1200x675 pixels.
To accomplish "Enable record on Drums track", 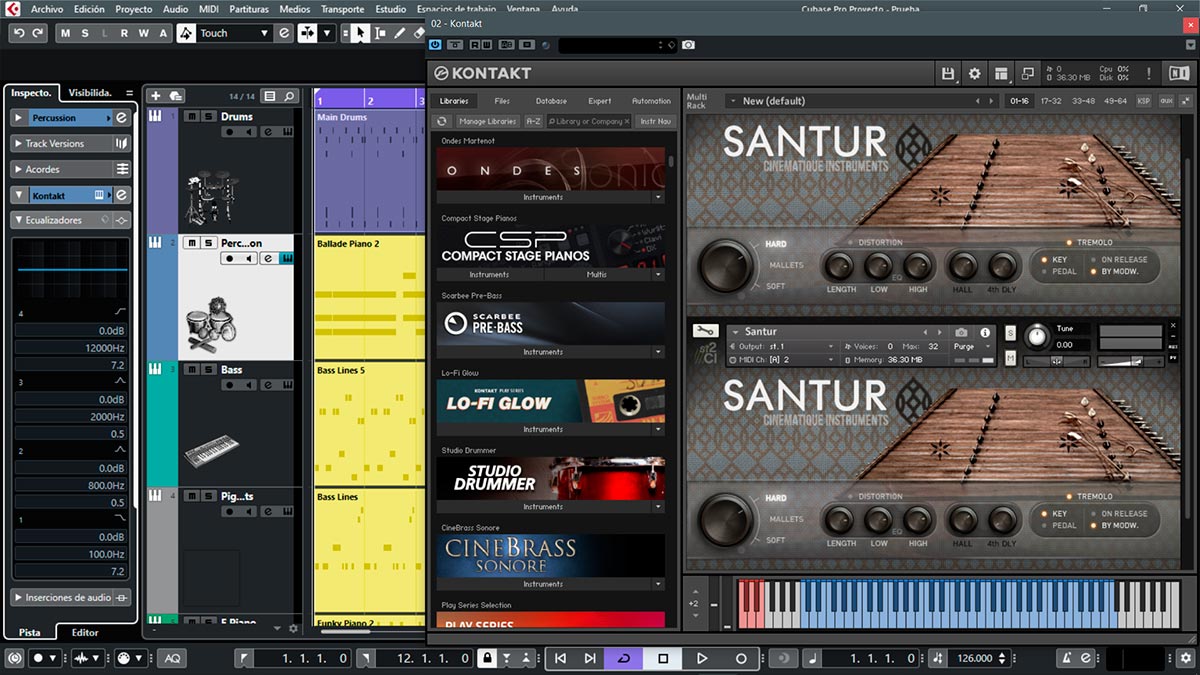I will [x=231, y=132].
